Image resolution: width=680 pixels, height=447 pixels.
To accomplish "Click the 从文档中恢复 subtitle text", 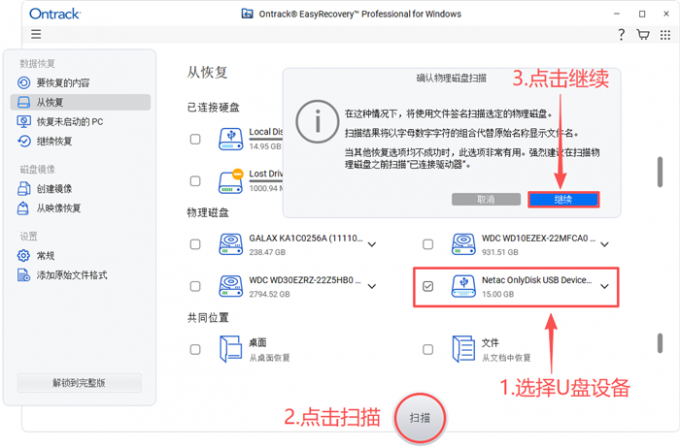I will tap(506, 358).
